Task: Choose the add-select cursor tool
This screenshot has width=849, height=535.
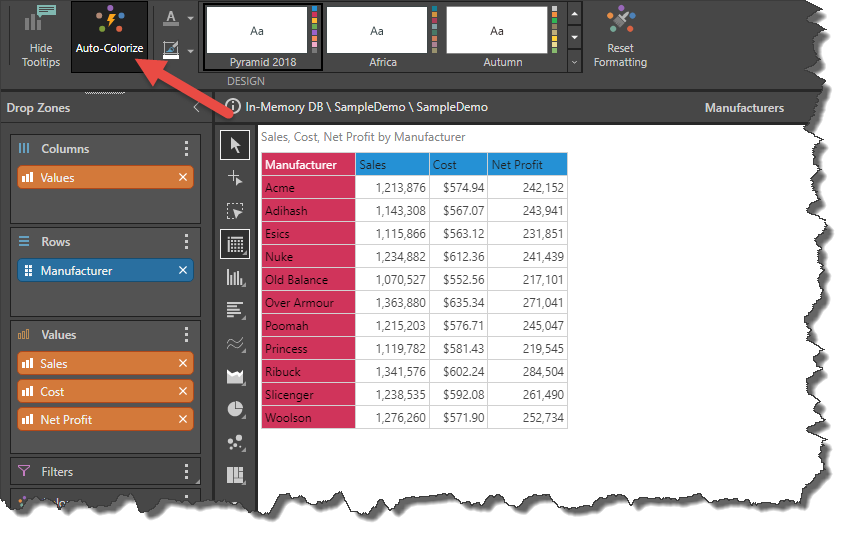Action: click(x=235, y=178)
